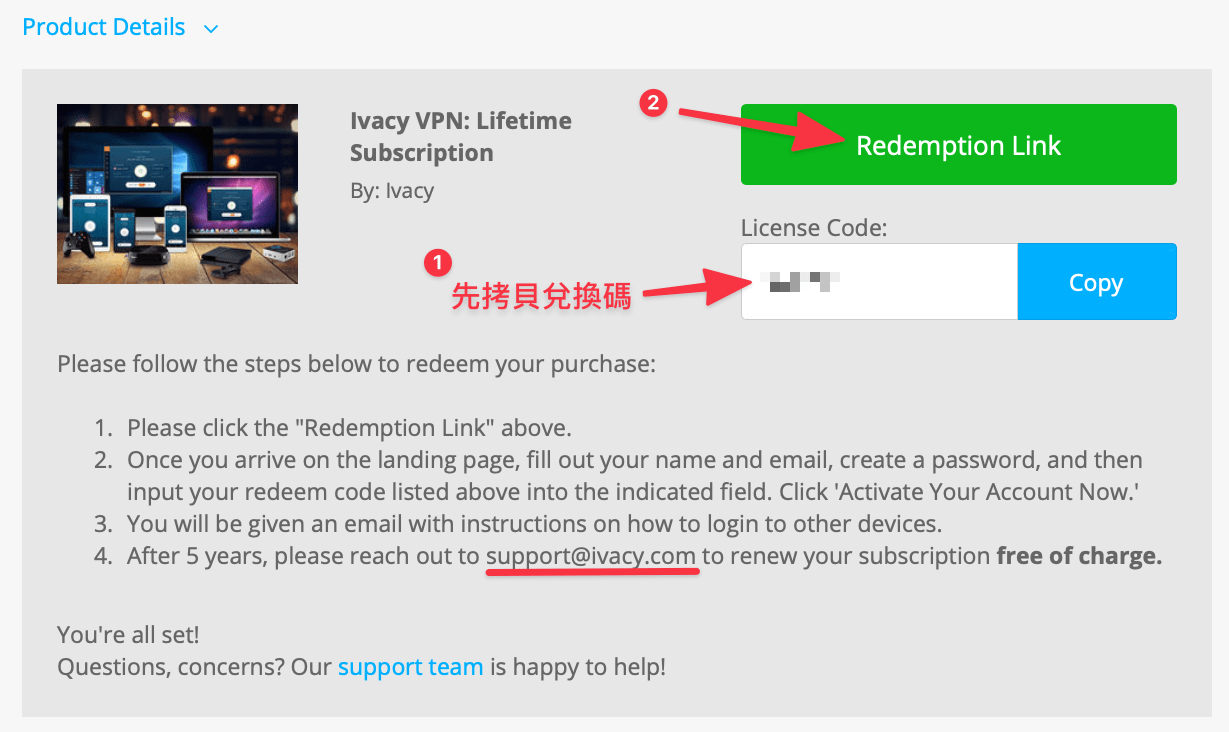
Task: Open the Ivacy VPN product thumbnail image
Action: pos(177,194)
